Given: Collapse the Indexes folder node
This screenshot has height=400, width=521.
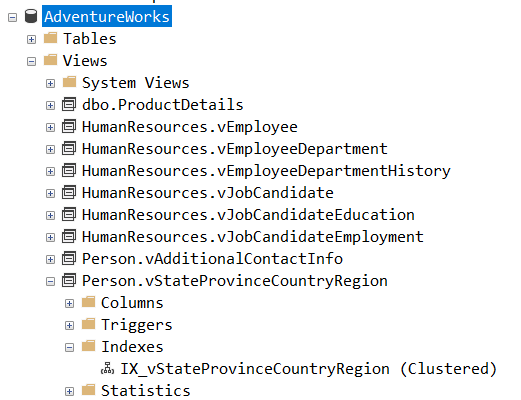Looking at the screenshot, I should point(69,347).
